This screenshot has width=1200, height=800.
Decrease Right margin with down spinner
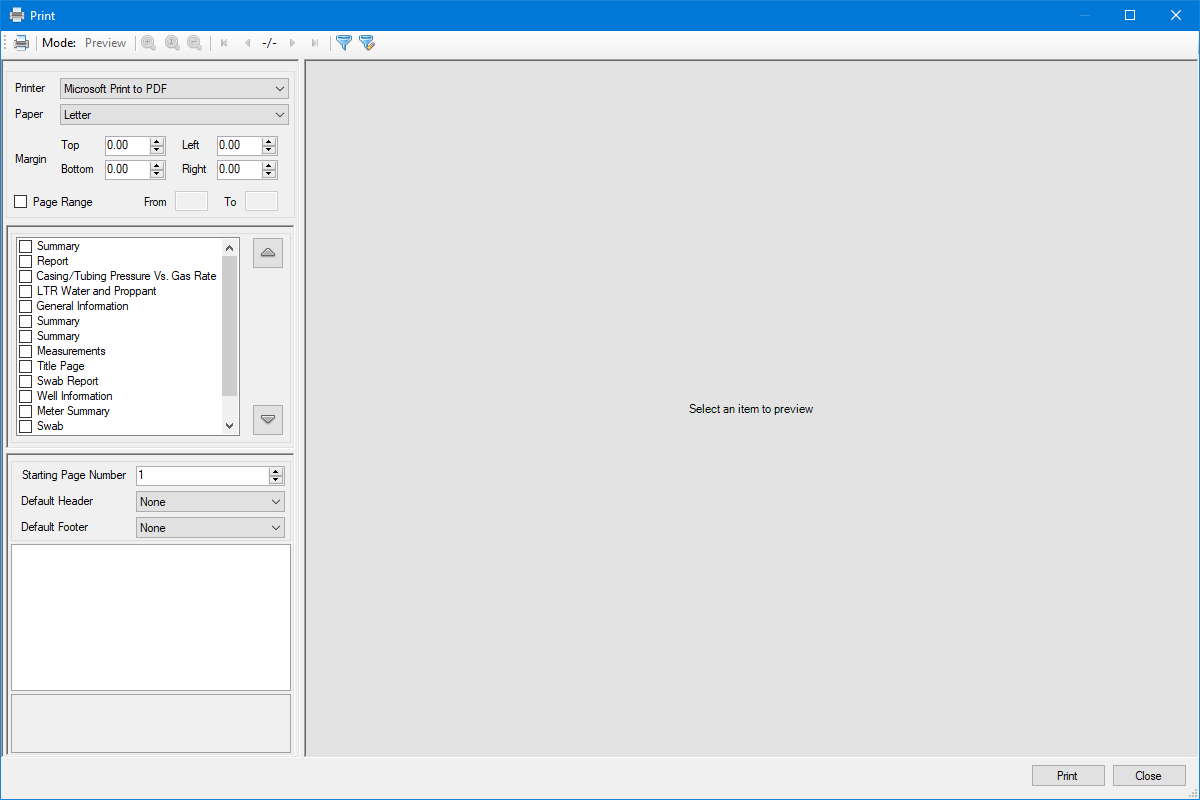(x=268, y=174)
